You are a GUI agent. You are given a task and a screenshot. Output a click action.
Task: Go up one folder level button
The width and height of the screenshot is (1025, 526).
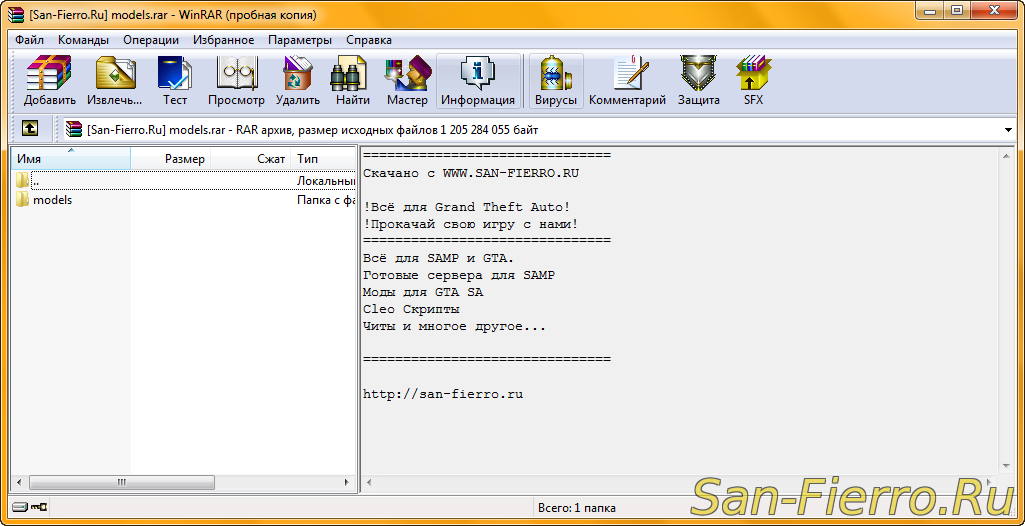click(x=30, y=129)
